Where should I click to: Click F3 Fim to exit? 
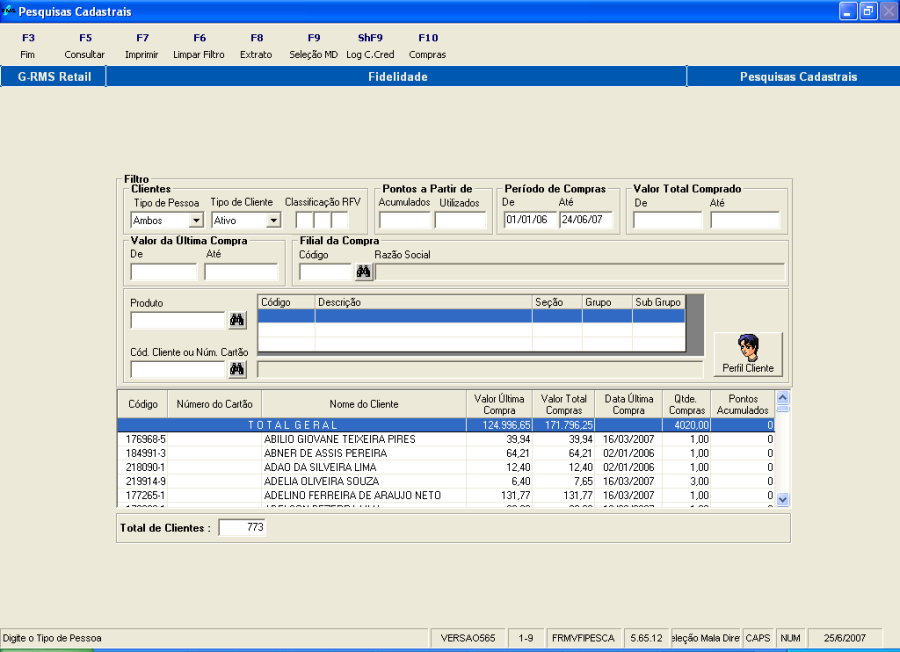click(x=27, y=46)
